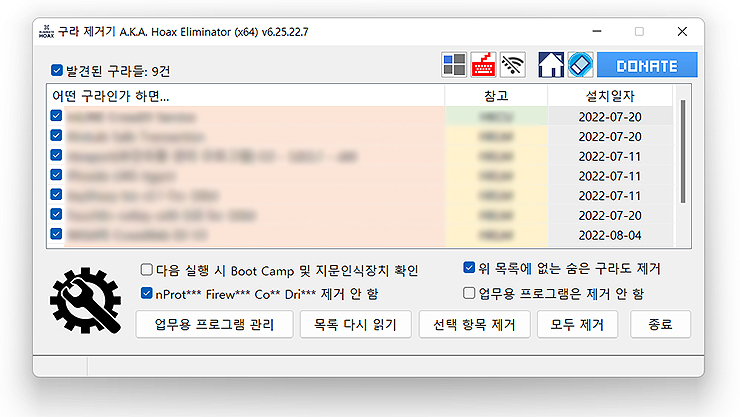Uncheck the first row dated 2022-07-20
740x417 pixels.
coord(56,116)
